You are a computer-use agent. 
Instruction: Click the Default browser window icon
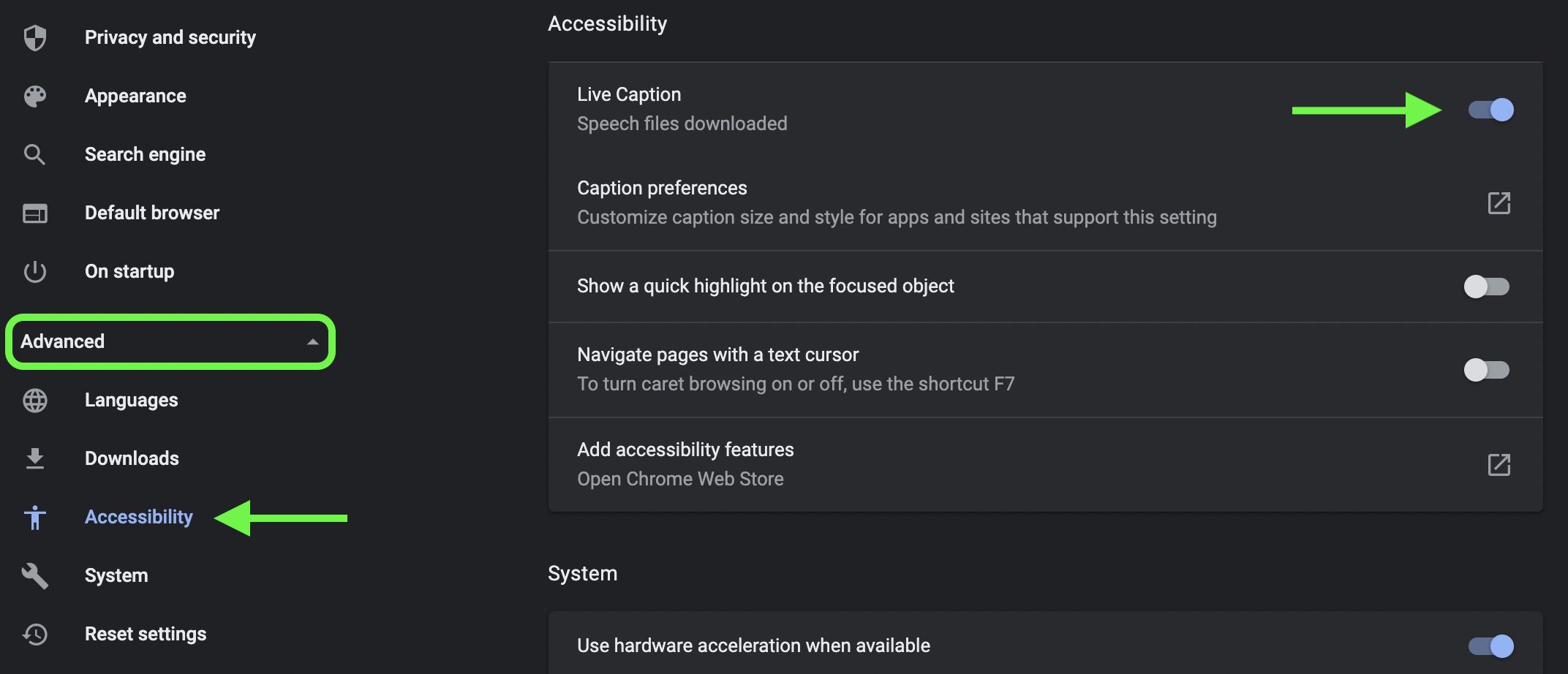(x=34, y=213)
